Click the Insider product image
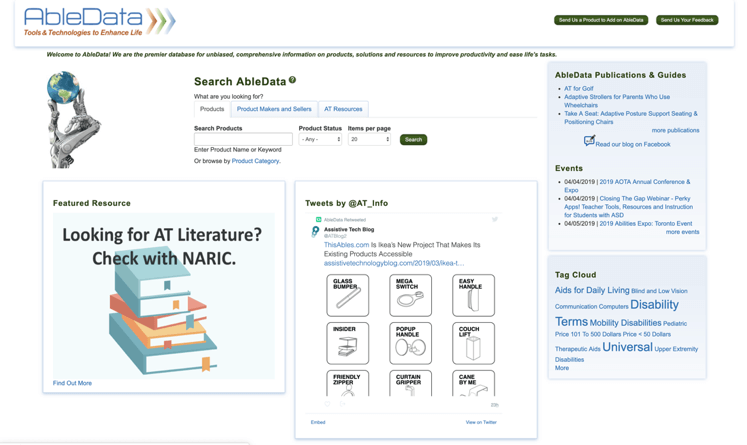Viewport: 747px width, 445px height. [348, 343]
